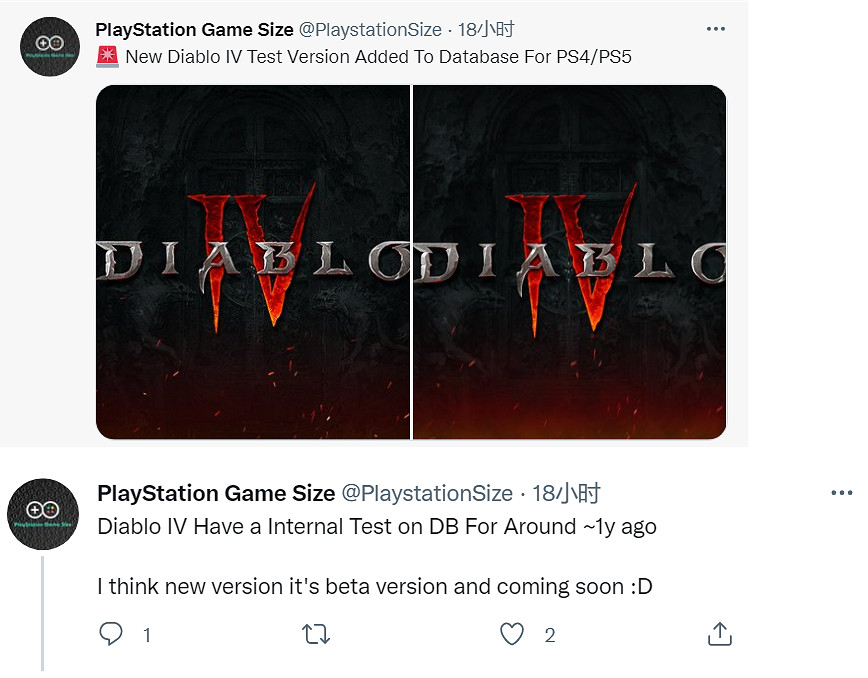This screenshot has height=678, width=868.
Task: Open left Diablo IV image
Action: point(253,262)
